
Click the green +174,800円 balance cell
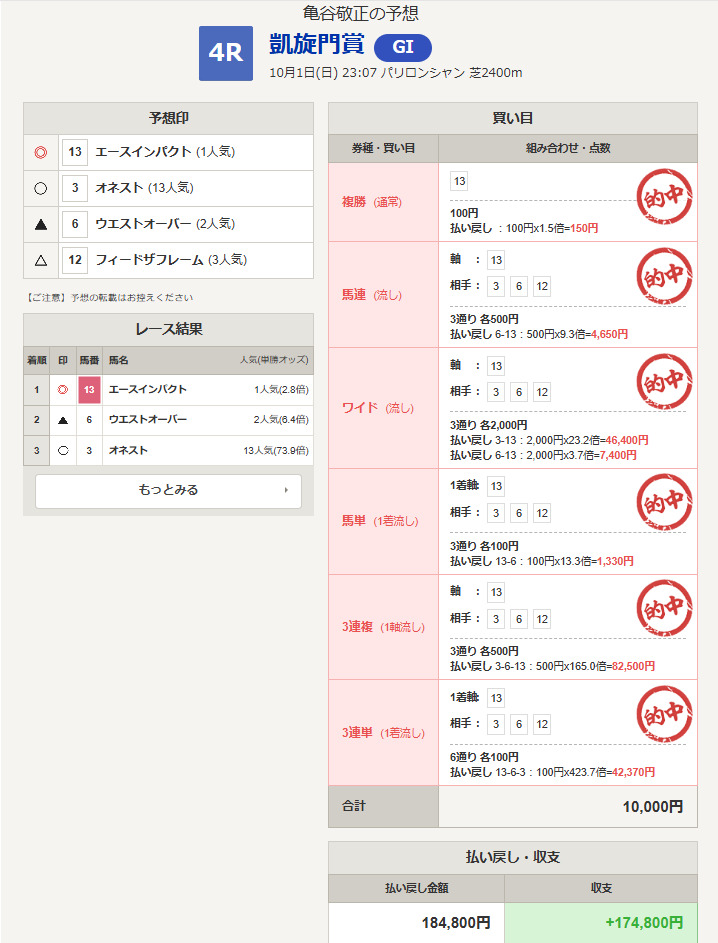600,922
